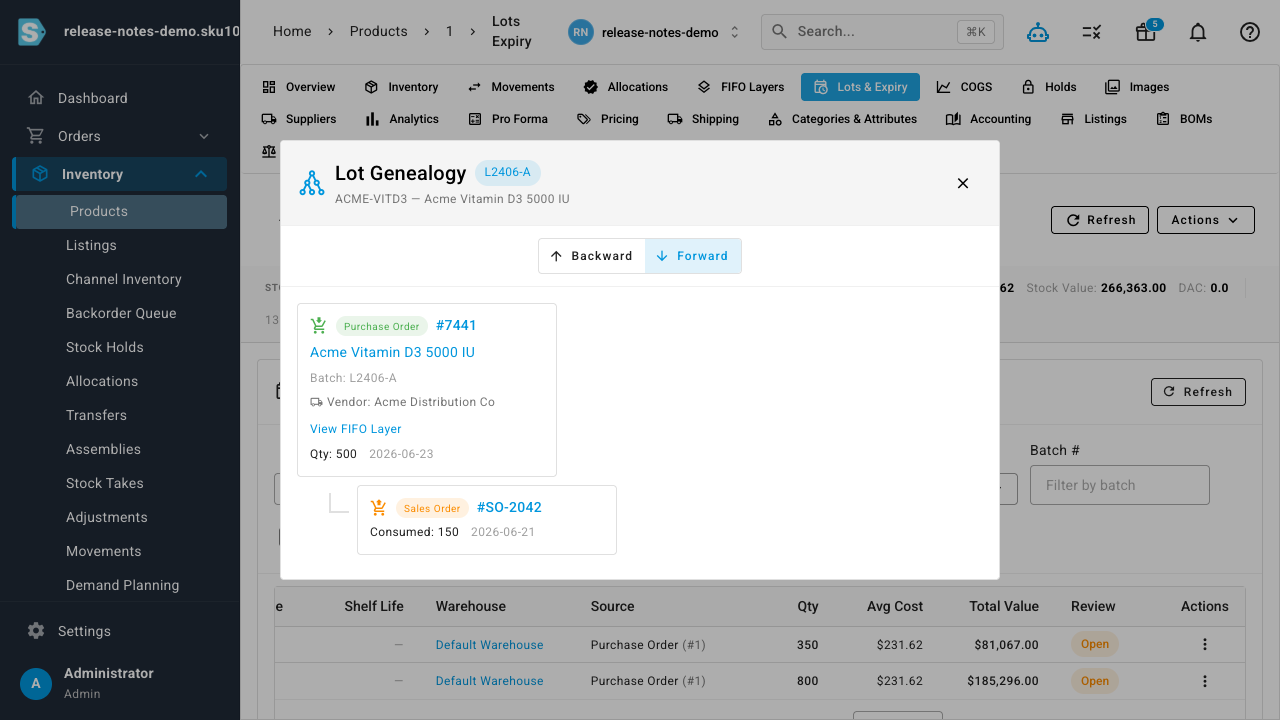Open the gift box what's new icon
Screen dimensions: 1280x720
[1146, 32]
